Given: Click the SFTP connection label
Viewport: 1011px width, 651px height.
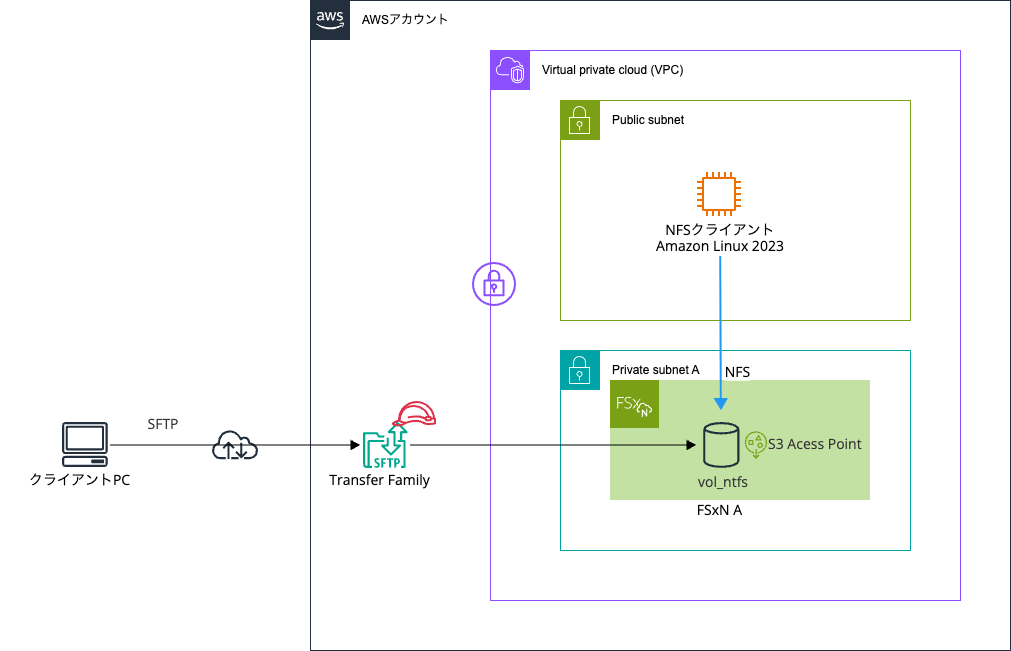Looking at the screenshot, I should pos(162,424).
